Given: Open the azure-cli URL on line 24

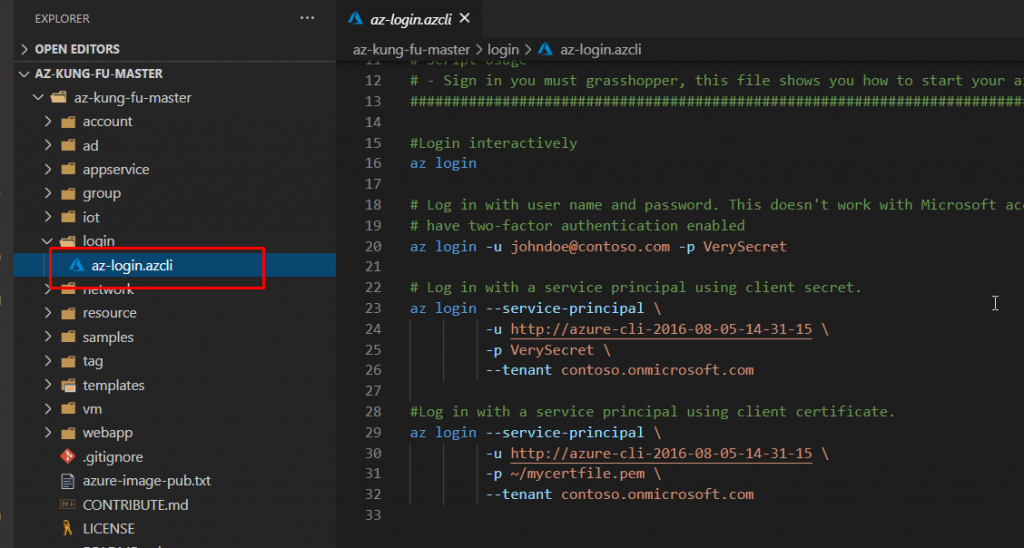Looking at the screenshot, I should (660, 329).
